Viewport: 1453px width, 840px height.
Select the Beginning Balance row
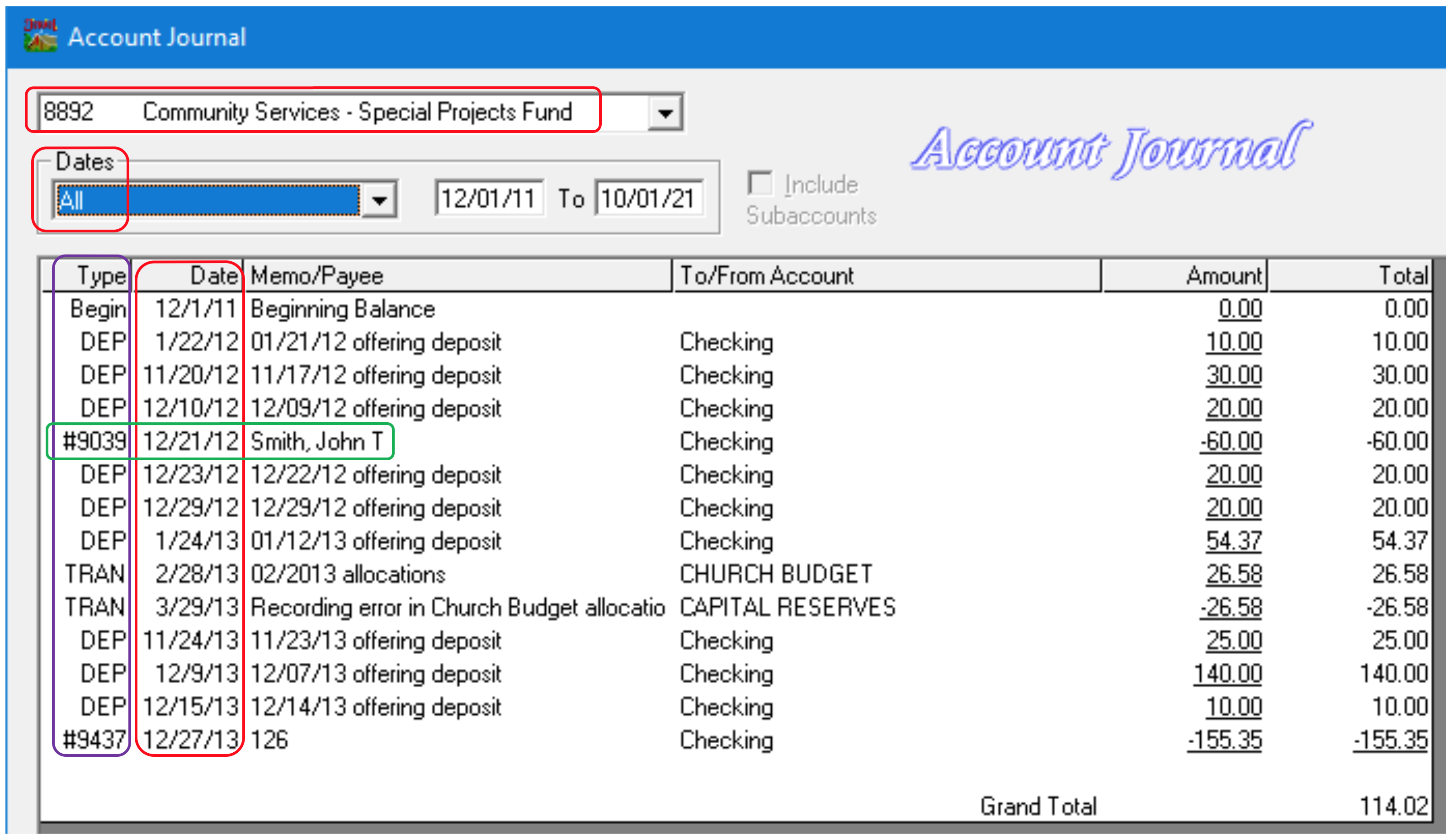pyautogui.click(x=343, y=310)
